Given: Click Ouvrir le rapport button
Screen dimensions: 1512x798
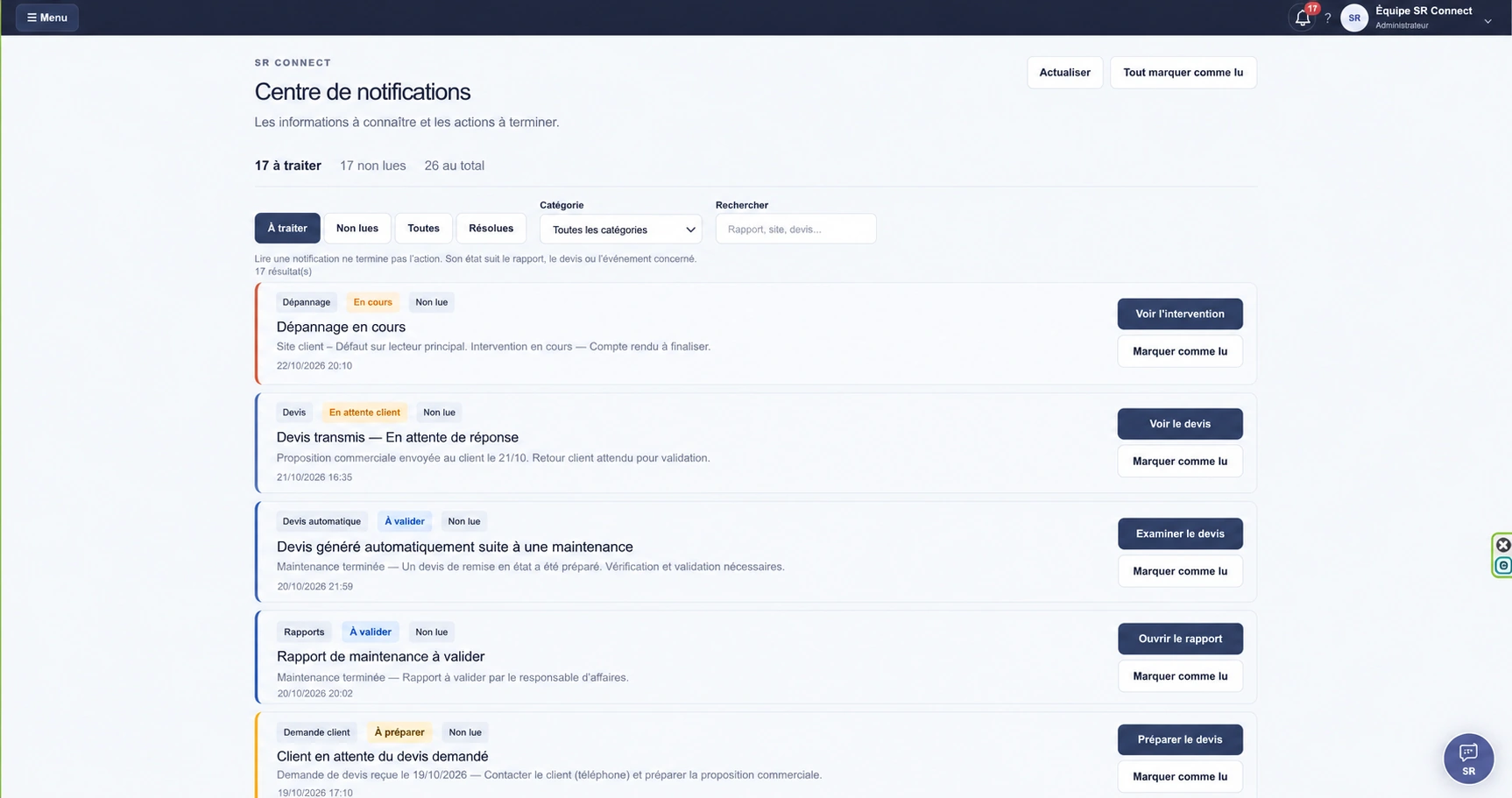Looking at the screenshot, I should 1180,639.
